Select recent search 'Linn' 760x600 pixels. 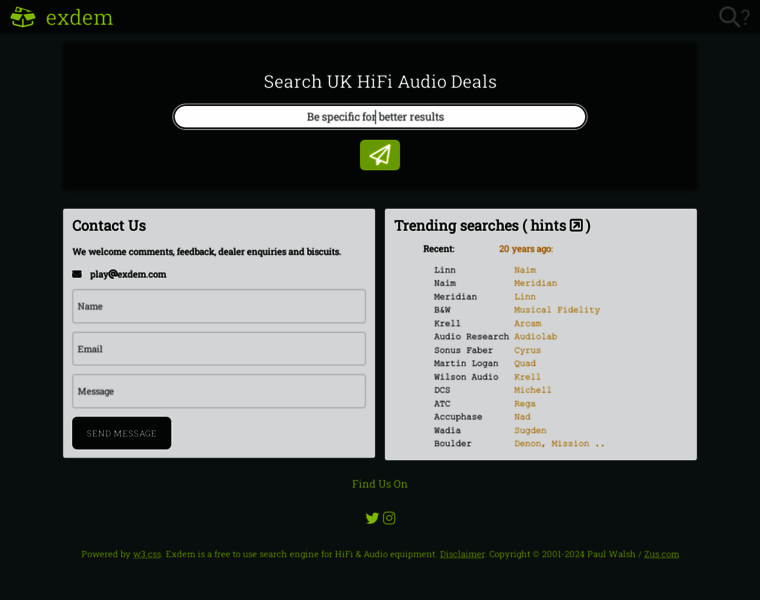[444, 270]
